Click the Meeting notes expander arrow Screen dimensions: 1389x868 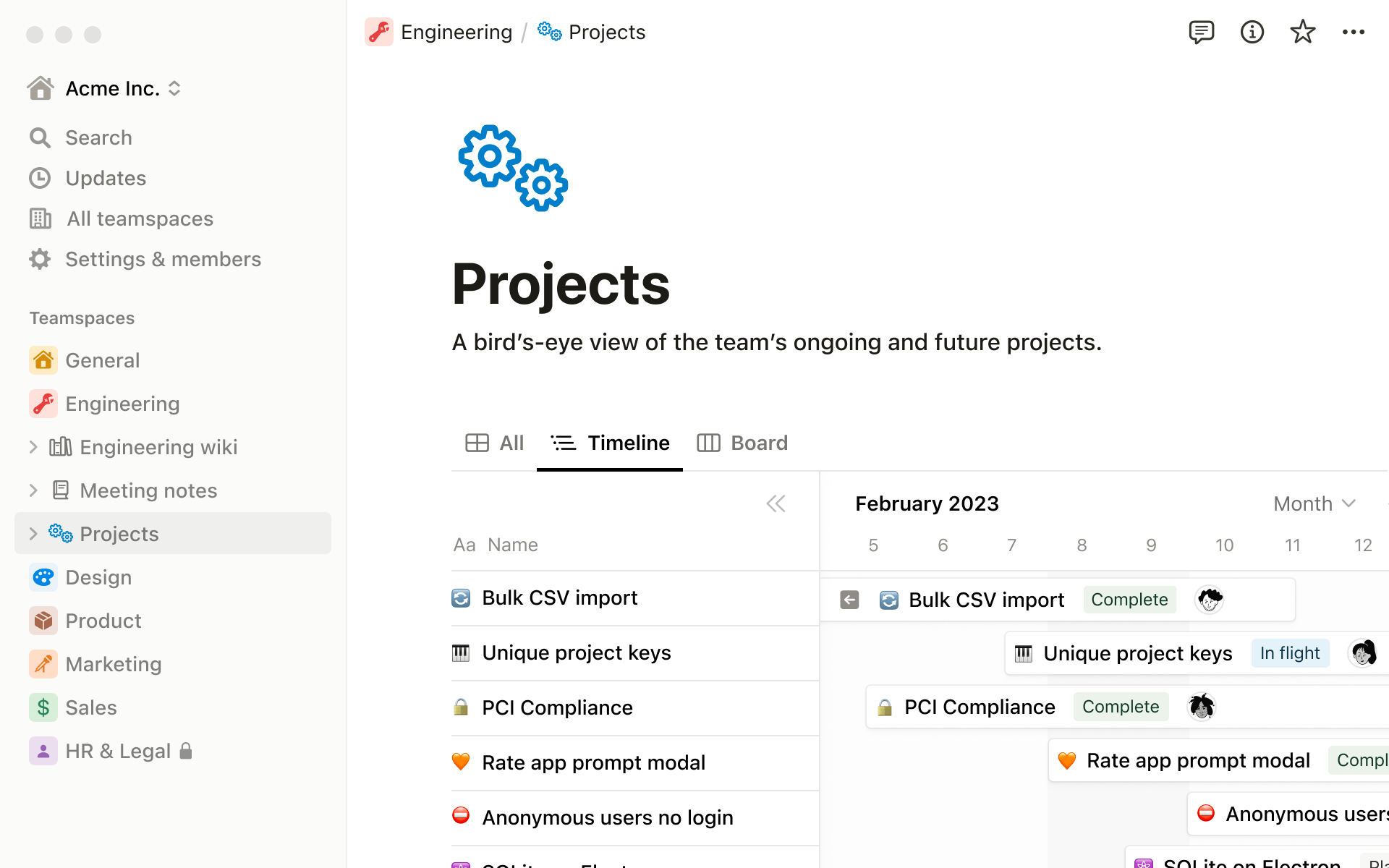tap(32, 490)
